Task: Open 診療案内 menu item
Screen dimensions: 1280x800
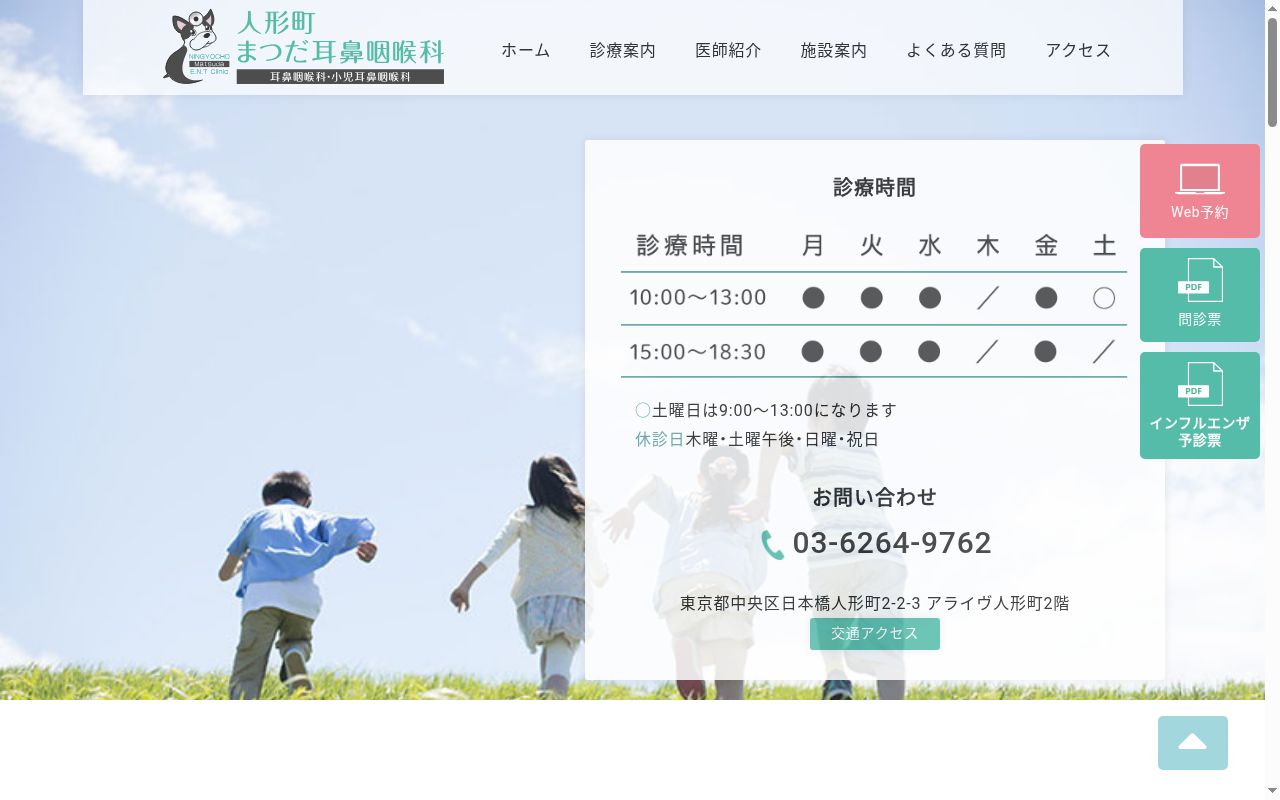Action: pyautogui.click(x=623, y=50)
